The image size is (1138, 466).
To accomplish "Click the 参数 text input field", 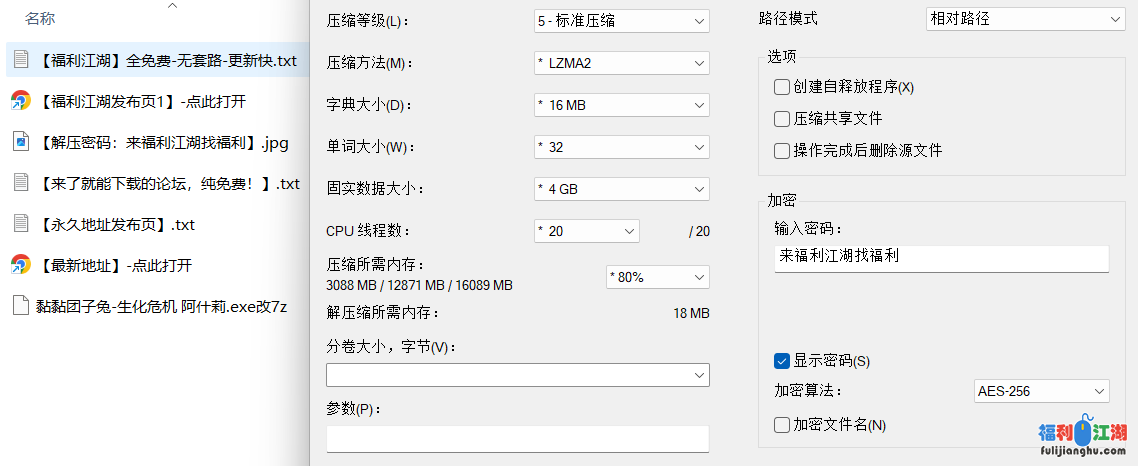I will tap(517, 438).
